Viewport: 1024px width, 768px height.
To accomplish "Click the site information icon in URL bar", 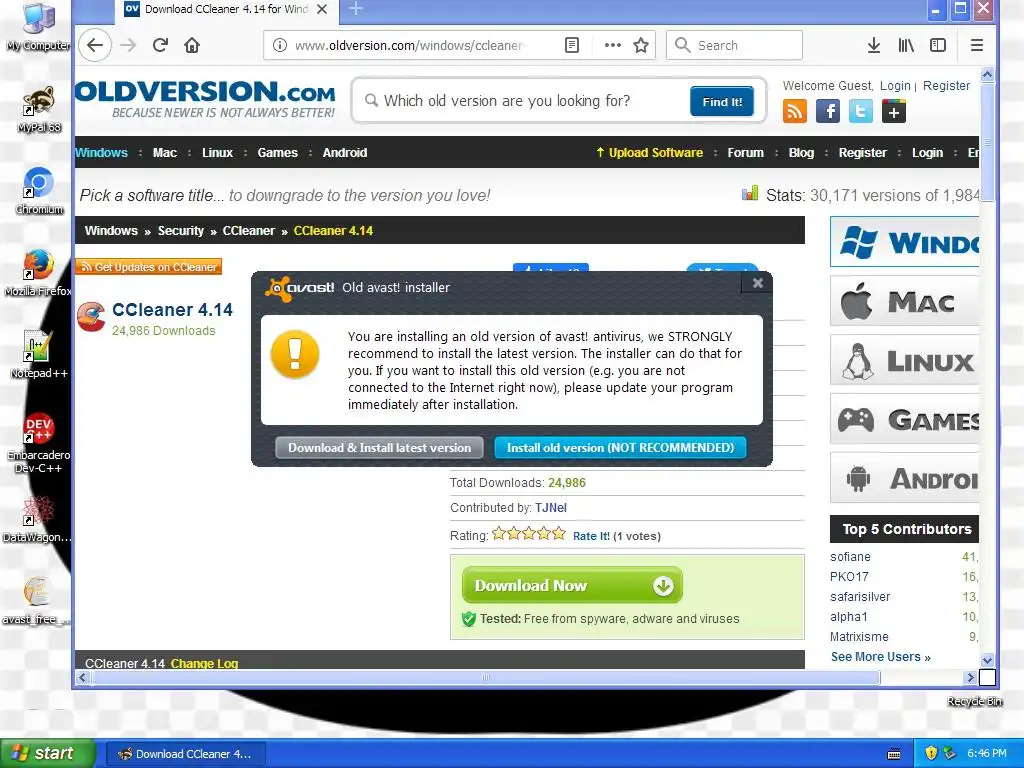I will [280, 45].
